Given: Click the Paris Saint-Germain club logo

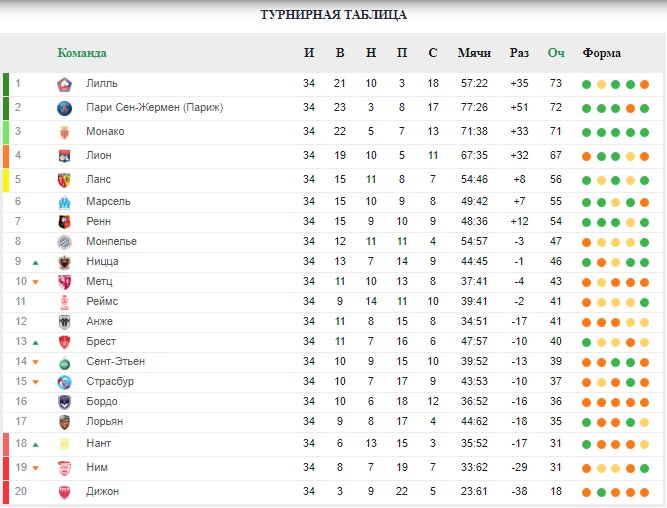Looking at the screenshot, I should click(64, 108).
